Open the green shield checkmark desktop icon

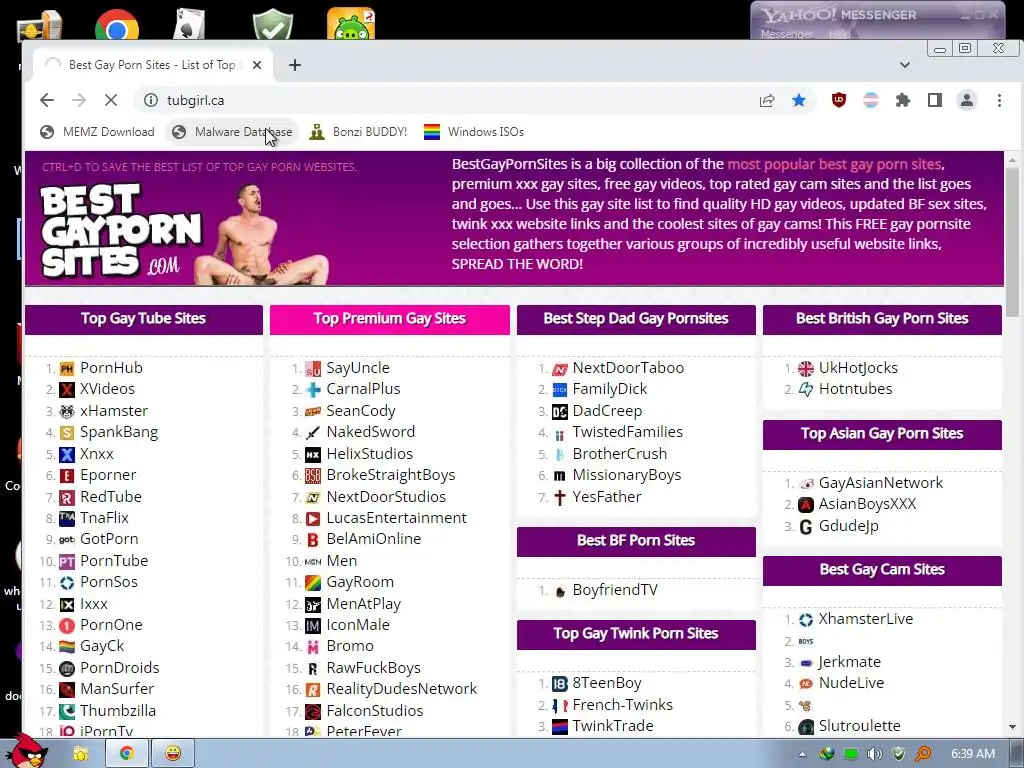point(272,24)
